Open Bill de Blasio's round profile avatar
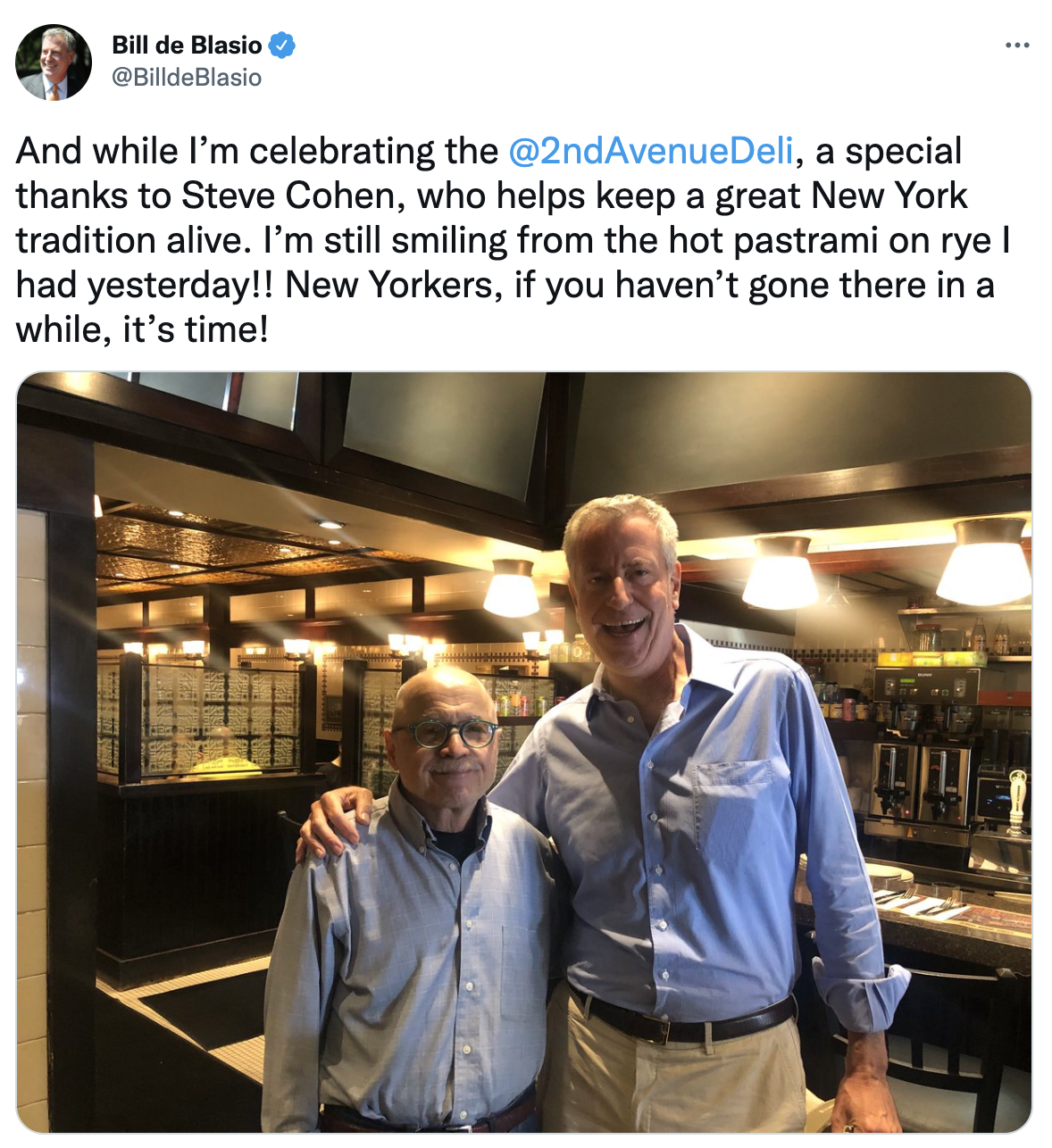Viewport: 1052px width, 1148px height. coord(54,62)
